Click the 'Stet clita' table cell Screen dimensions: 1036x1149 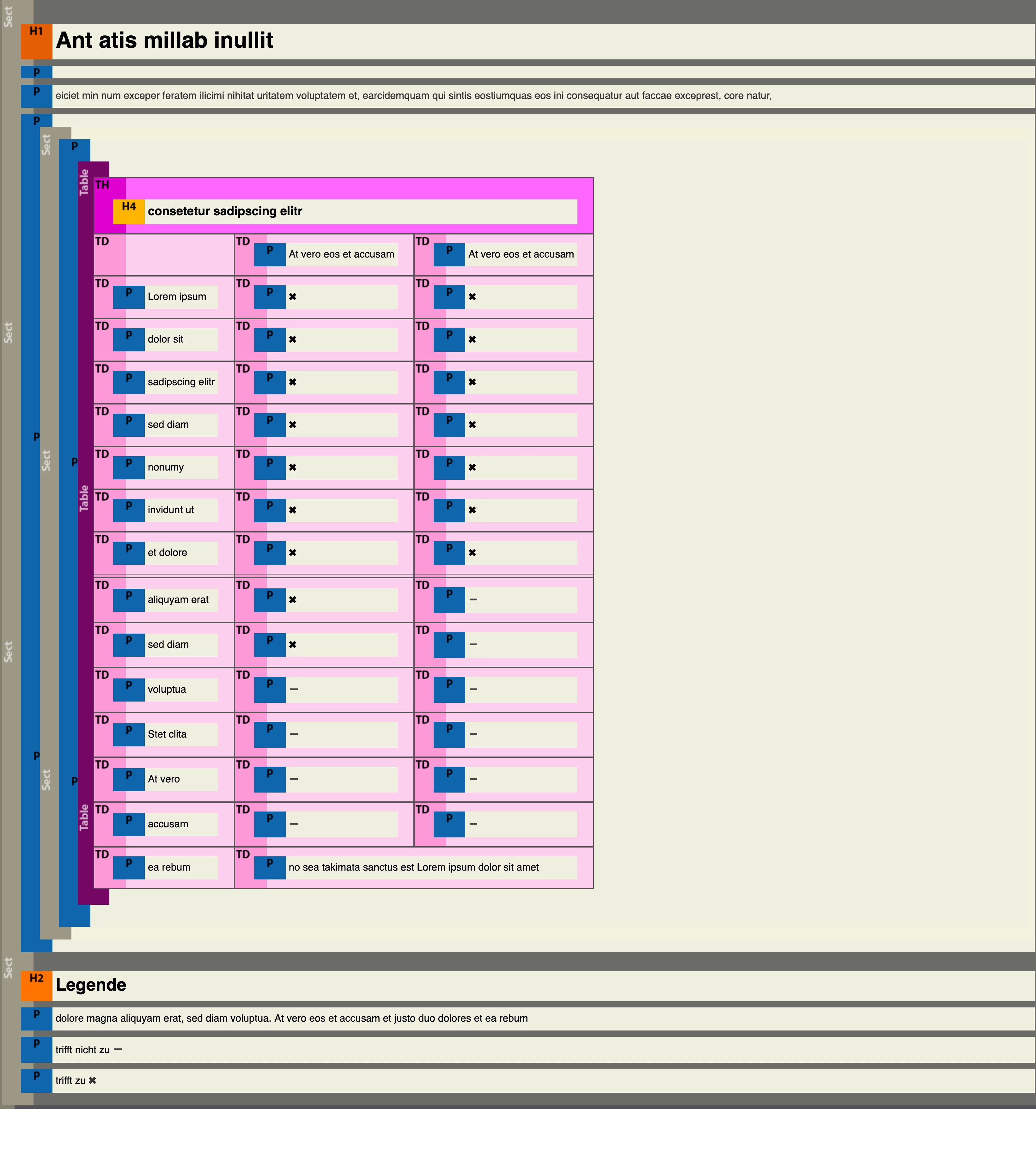(167, 734)
